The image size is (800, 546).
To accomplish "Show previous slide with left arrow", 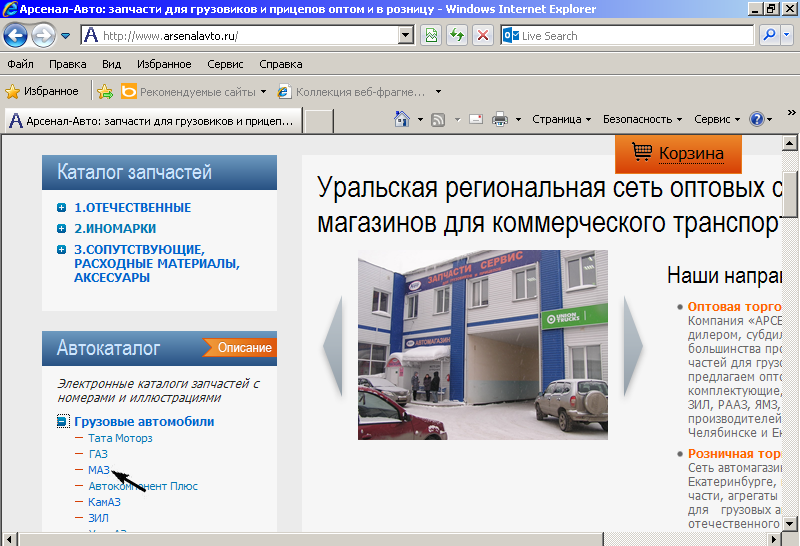I will [333, 346].
